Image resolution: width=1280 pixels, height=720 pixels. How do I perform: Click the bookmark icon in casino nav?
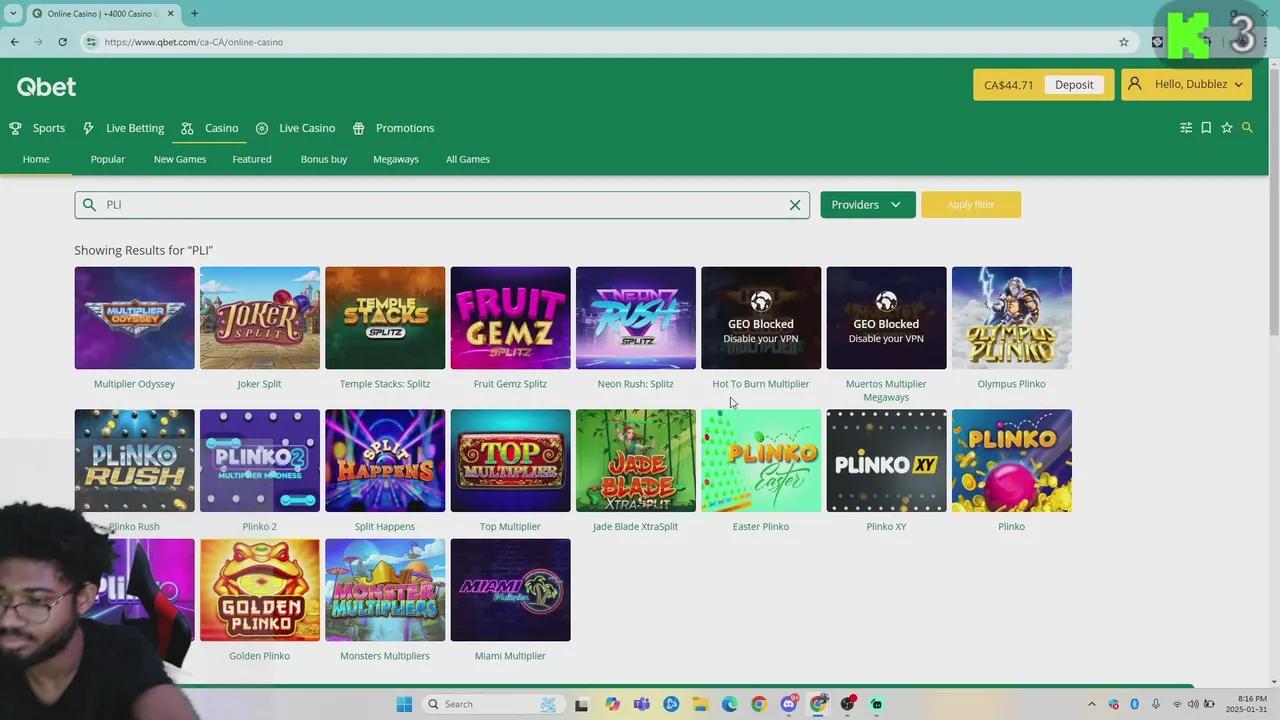pos(1206,128)
